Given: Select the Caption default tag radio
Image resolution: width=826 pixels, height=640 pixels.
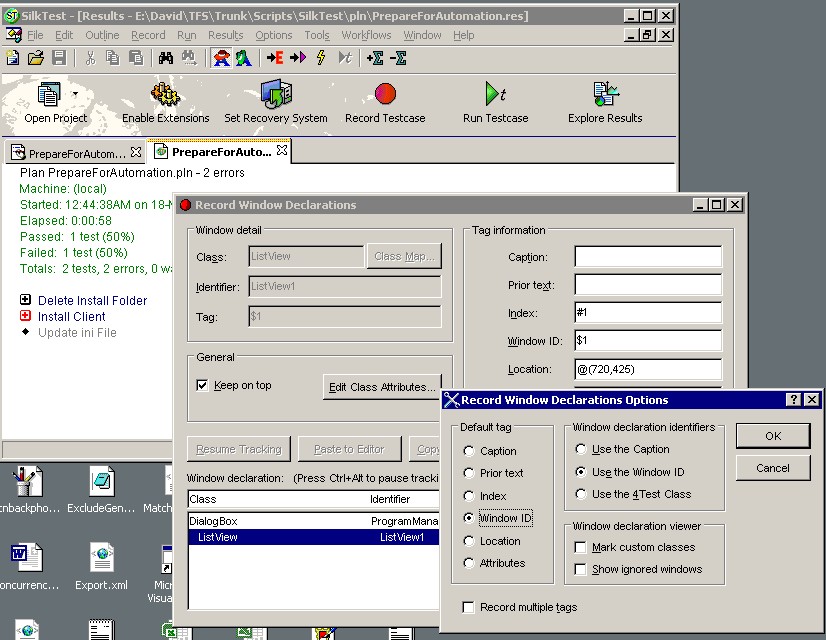Looking at the screenshot, I should 468,451.
